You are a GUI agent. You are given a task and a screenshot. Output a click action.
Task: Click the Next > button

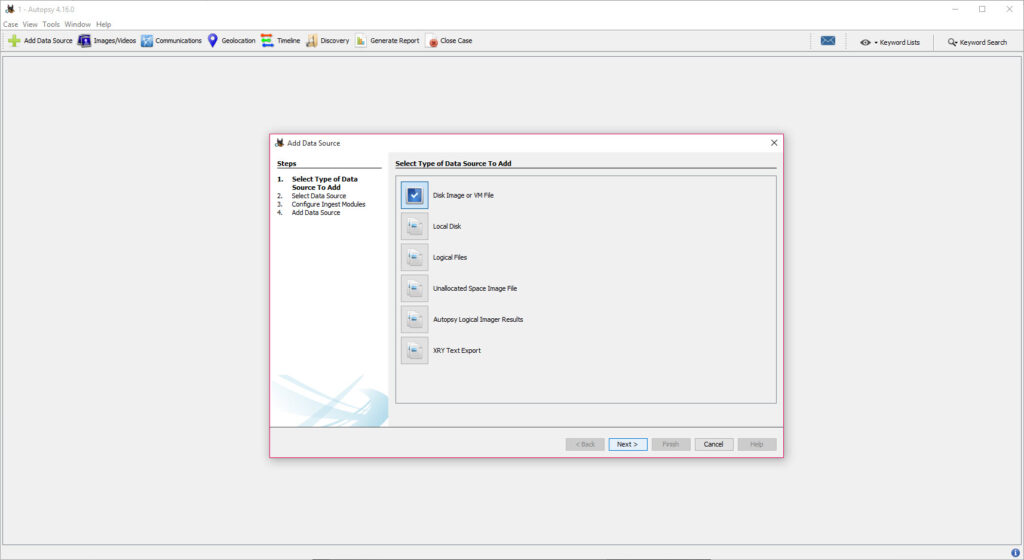click(628, 444)
